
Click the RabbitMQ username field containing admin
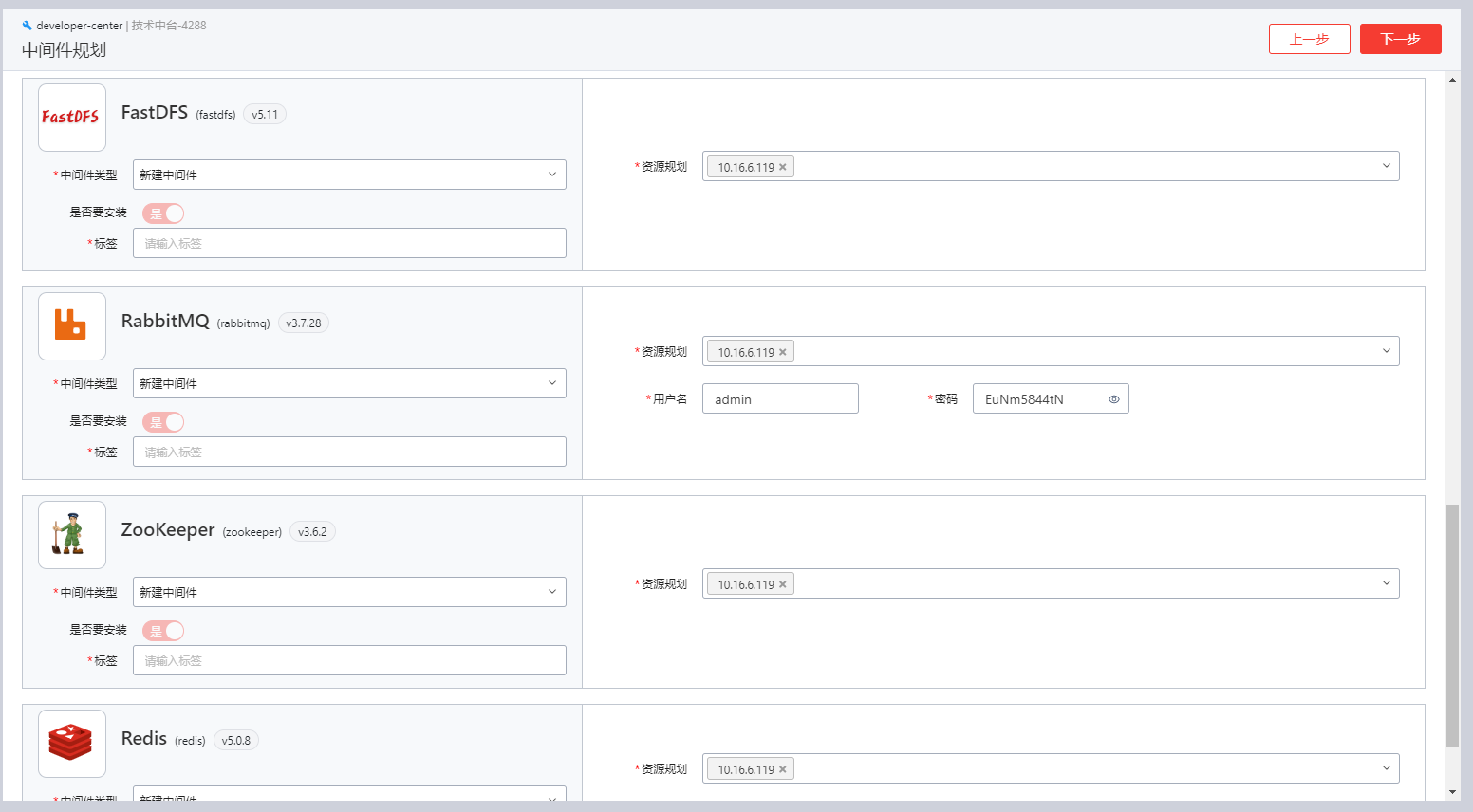780,398
